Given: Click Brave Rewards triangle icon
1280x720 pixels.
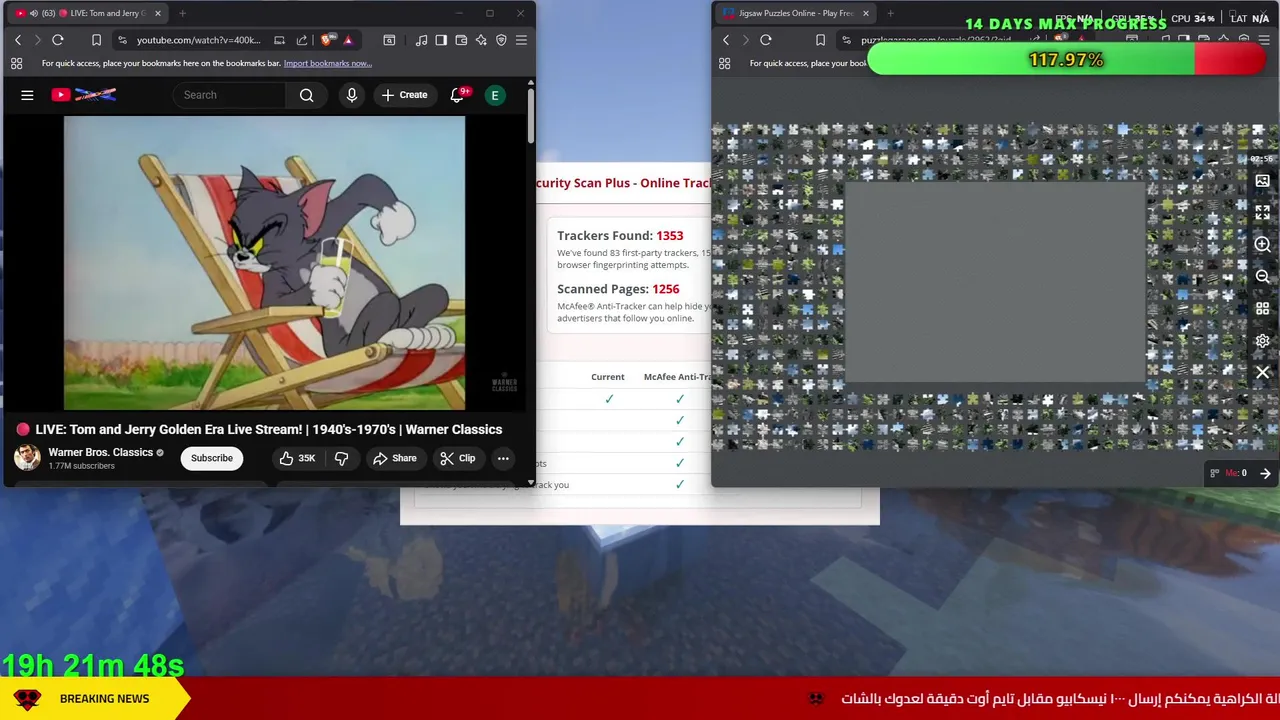Looking at the screenshot, I should pyautogui.click(x=348, y=40).
